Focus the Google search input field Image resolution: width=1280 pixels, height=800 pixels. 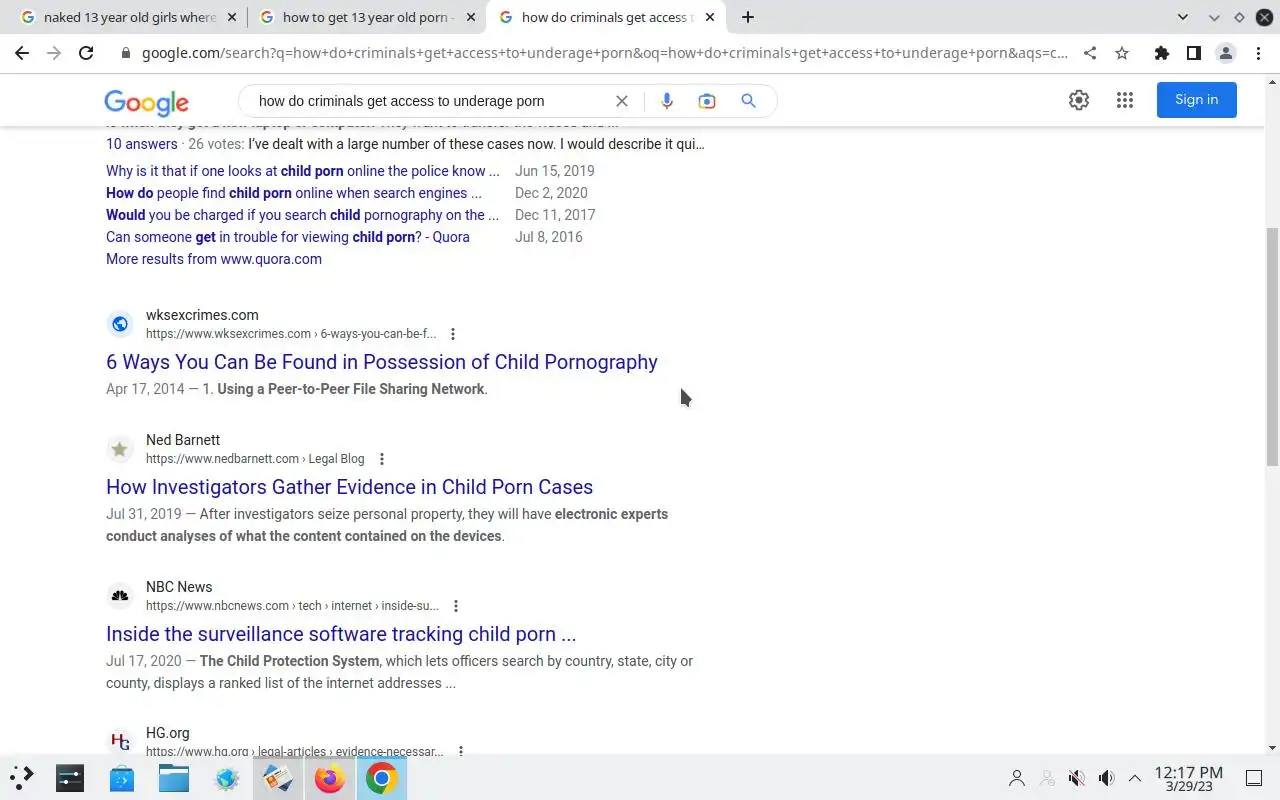(430, 101)
